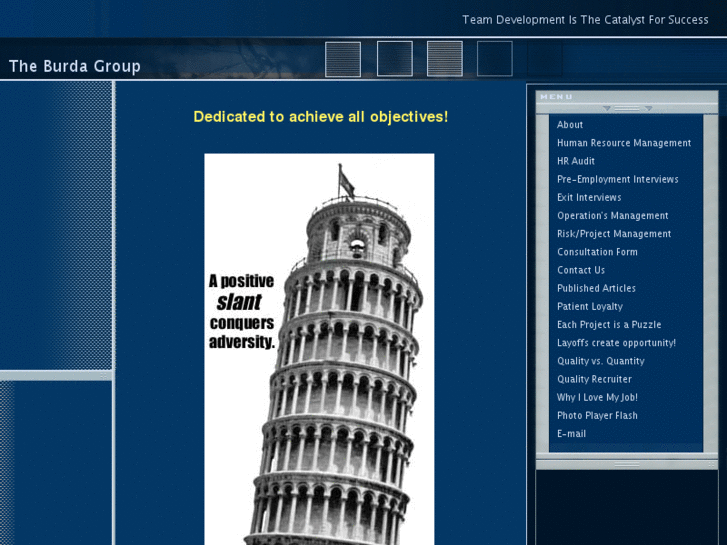
Task: Click the menu panel's top arrow handle
Action: point(627,108)
